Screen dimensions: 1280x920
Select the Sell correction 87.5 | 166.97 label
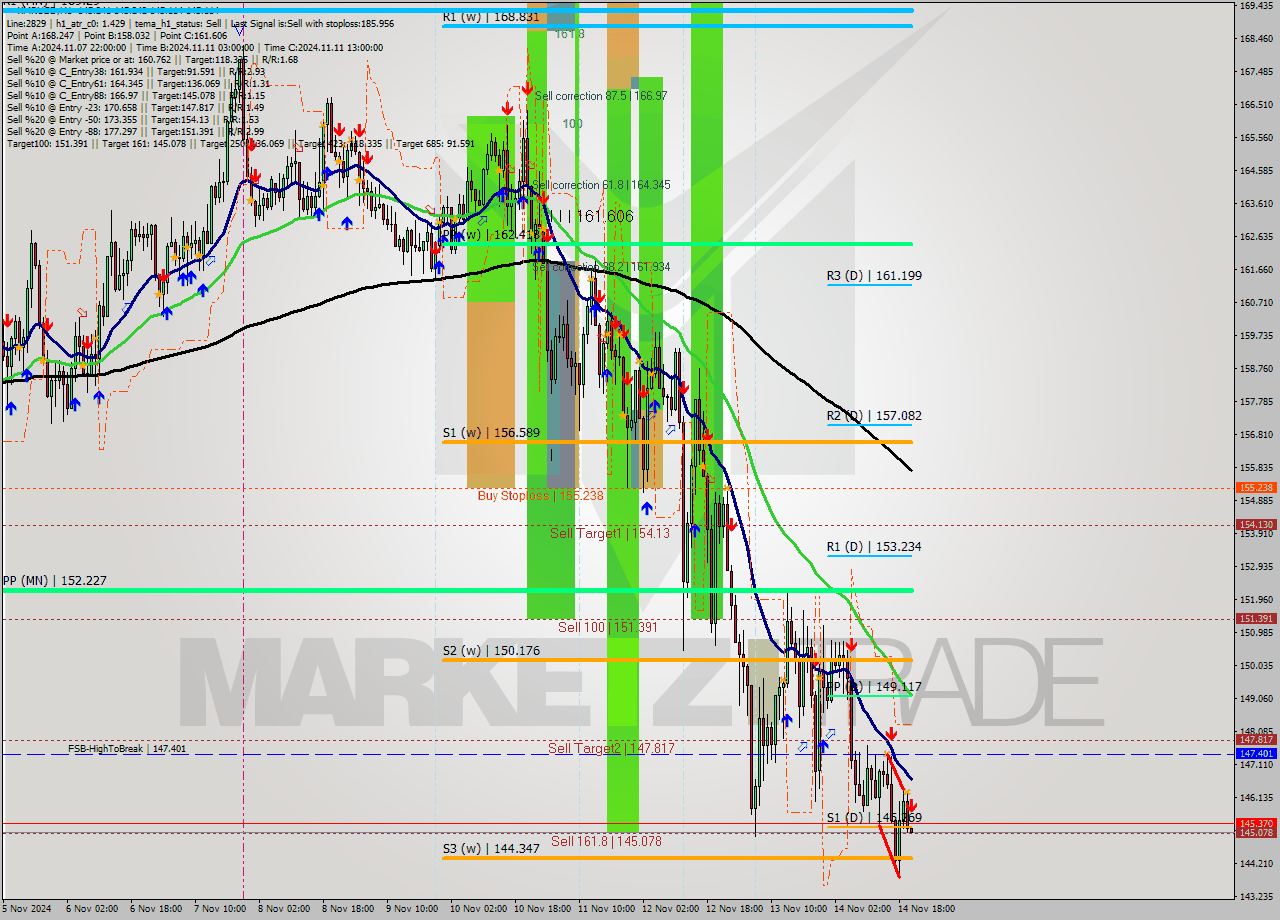(601, 96)
